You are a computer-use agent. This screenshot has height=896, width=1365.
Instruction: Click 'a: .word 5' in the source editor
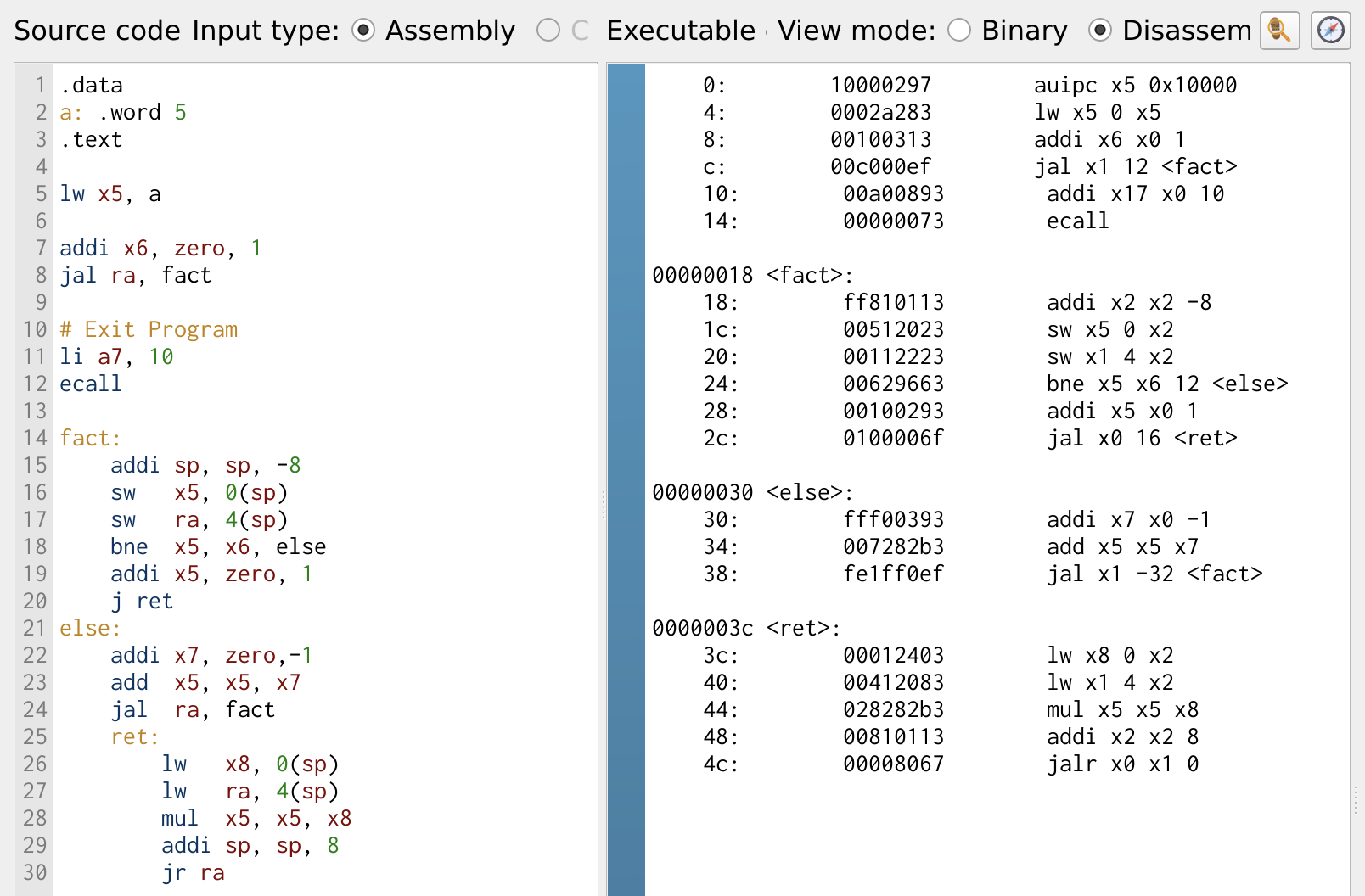point(123,112)
